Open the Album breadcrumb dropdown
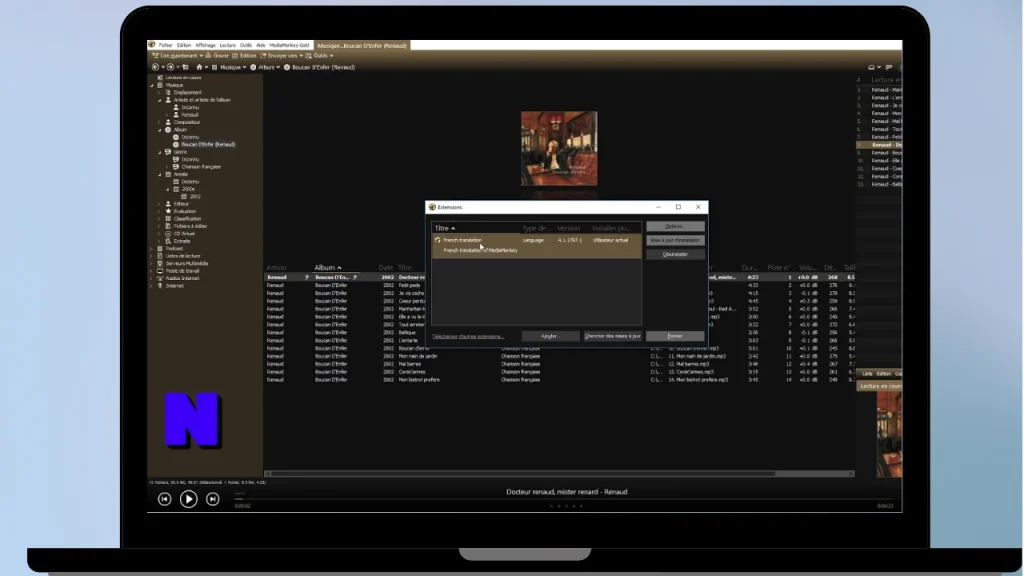The image size is (1024, 576). click(x=278, y=67)
